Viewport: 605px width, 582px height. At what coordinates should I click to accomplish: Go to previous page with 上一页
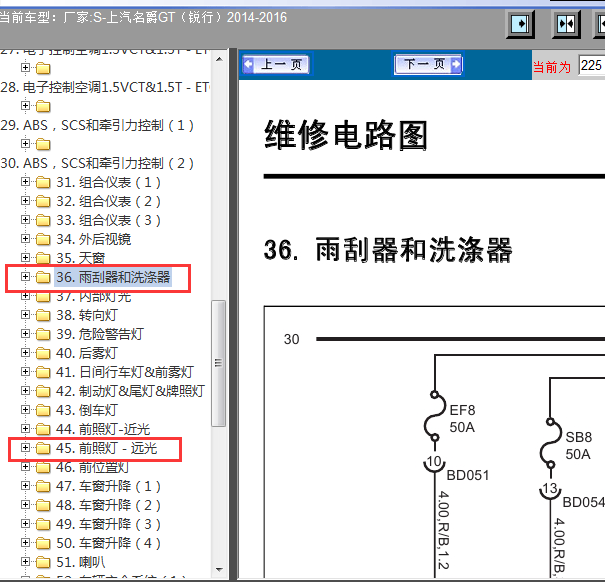point(276,64)
